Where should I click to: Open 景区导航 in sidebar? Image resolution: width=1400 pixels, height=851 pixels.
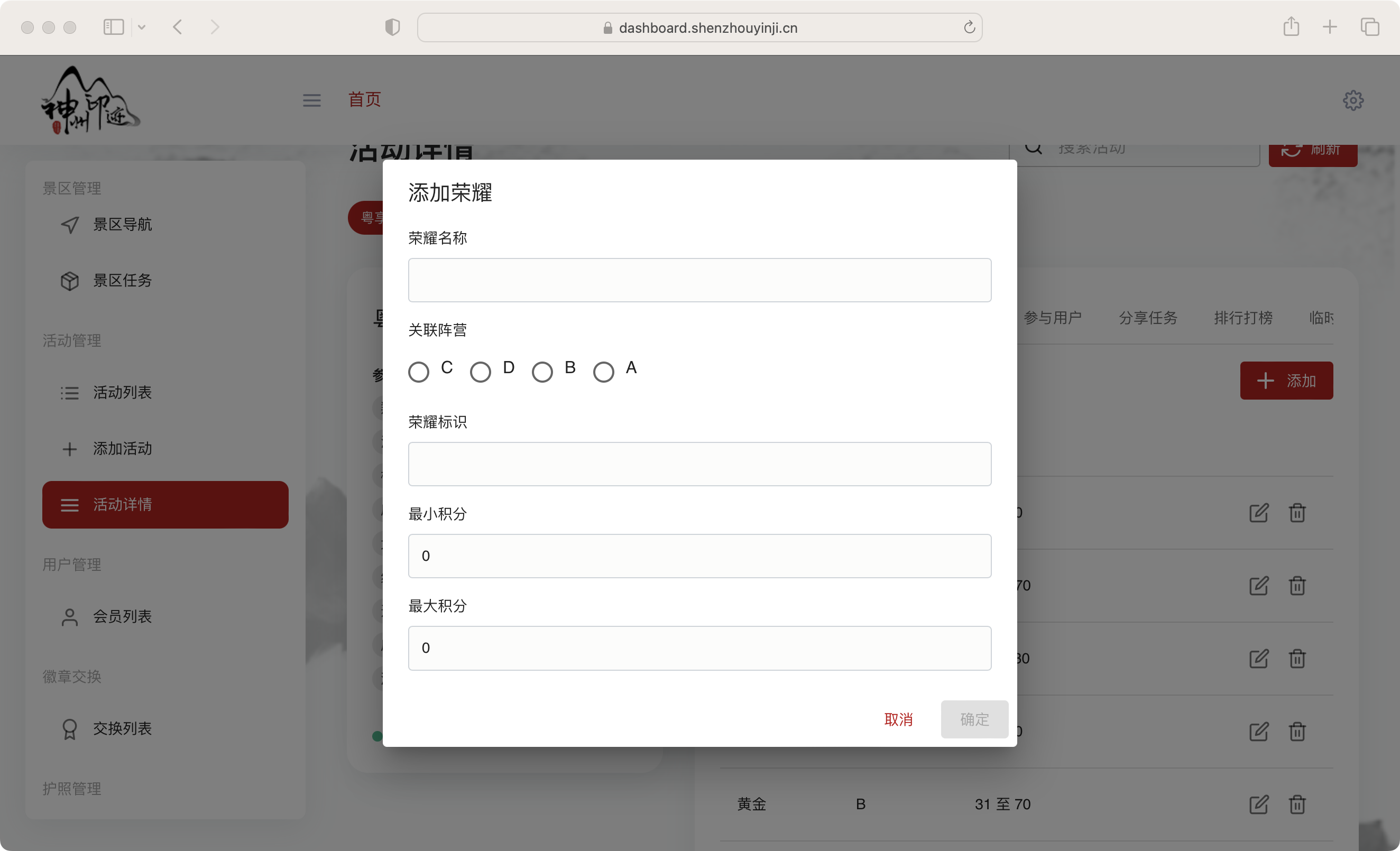[x=122, y=225]
